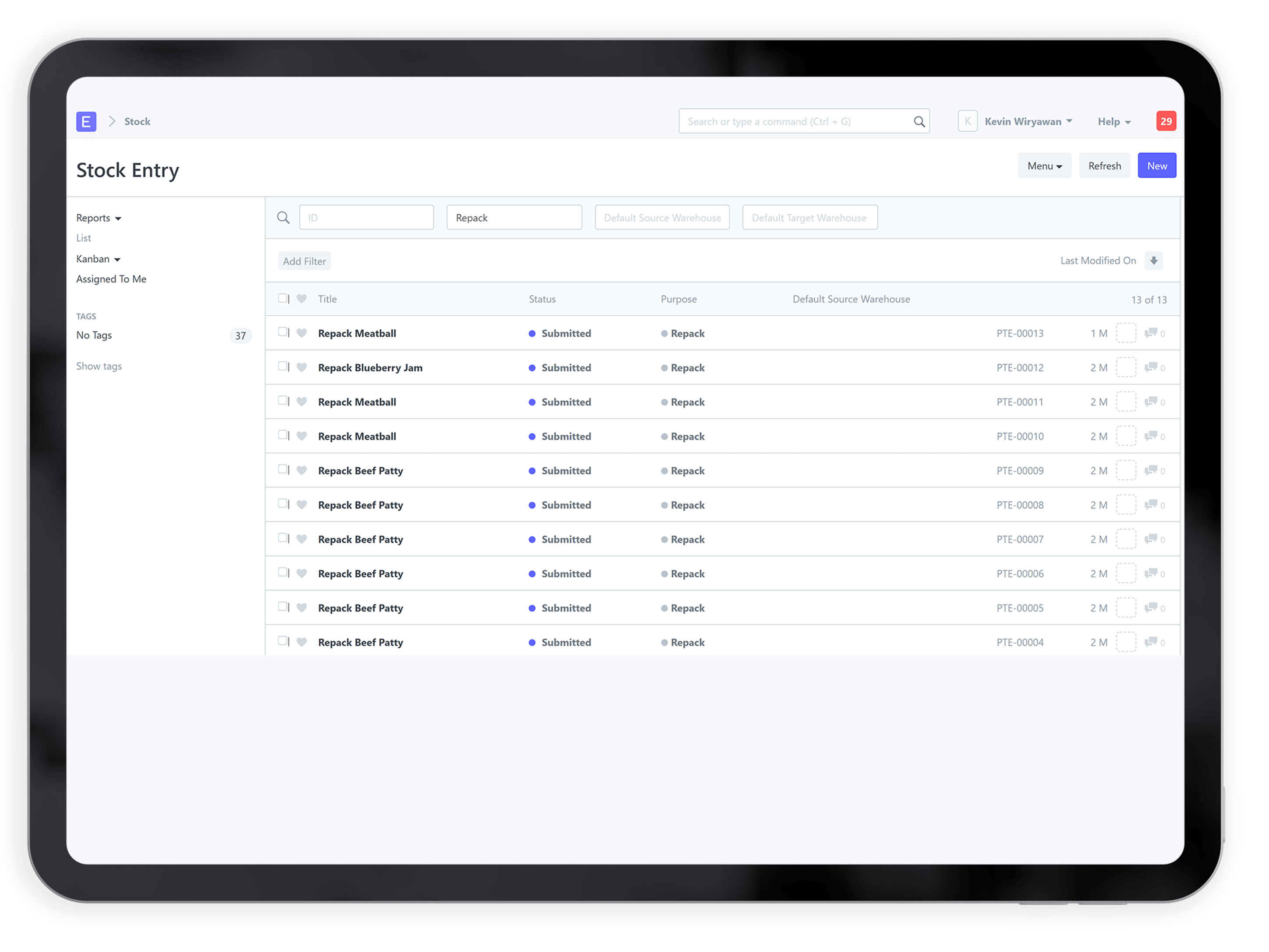
Task: Open the Repack purpose filter field
Action: 514,217
